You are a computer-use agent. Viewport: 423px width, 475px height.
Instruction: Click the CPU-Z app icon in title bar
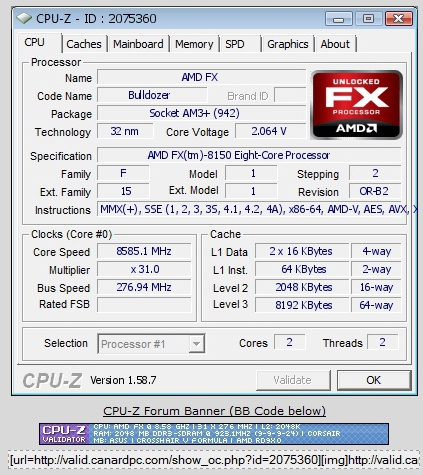coord(24,18)
